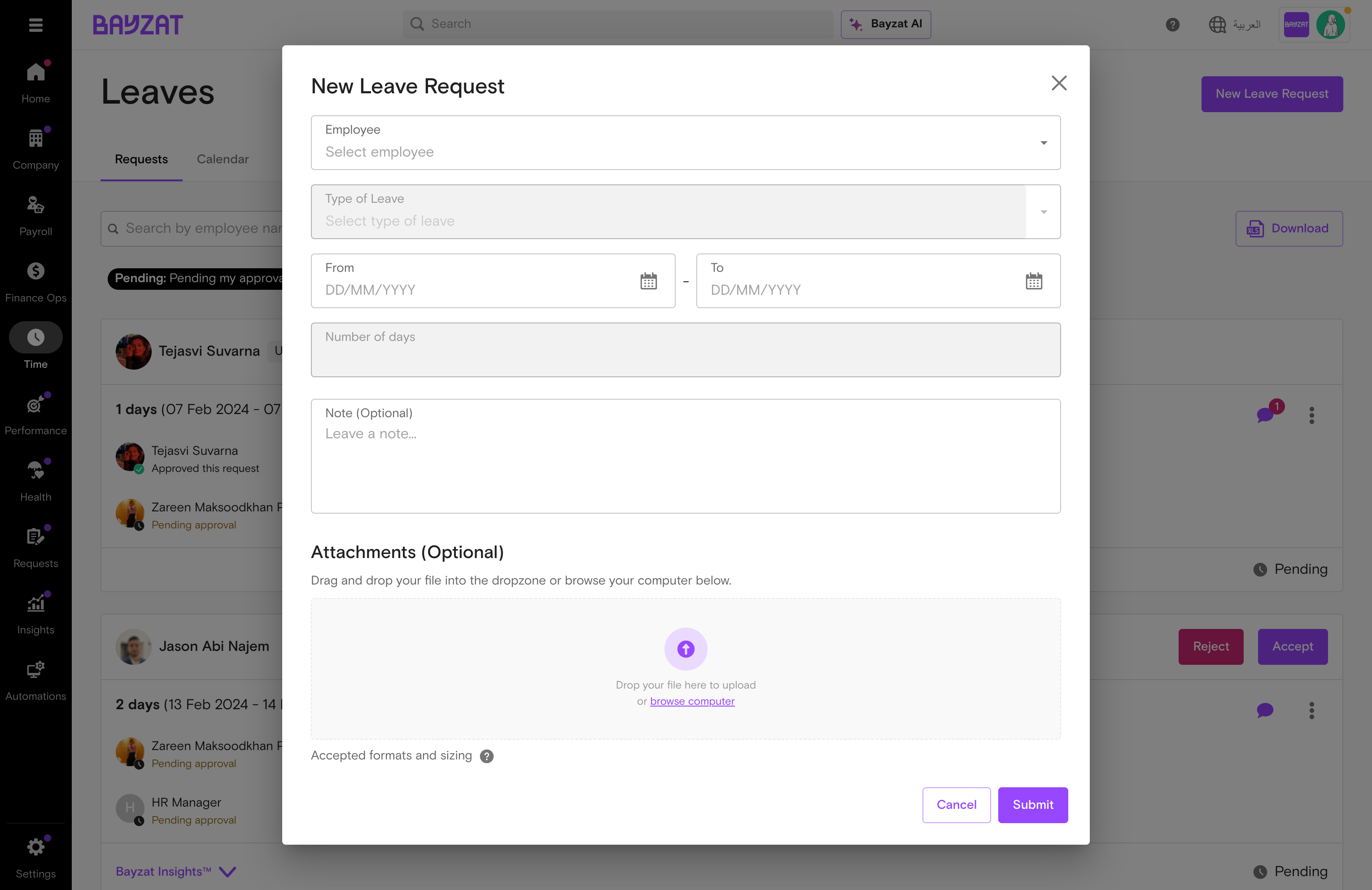Open more options for Tejasvi's request
The image size is (1372, 890).
coord(1311,415)
